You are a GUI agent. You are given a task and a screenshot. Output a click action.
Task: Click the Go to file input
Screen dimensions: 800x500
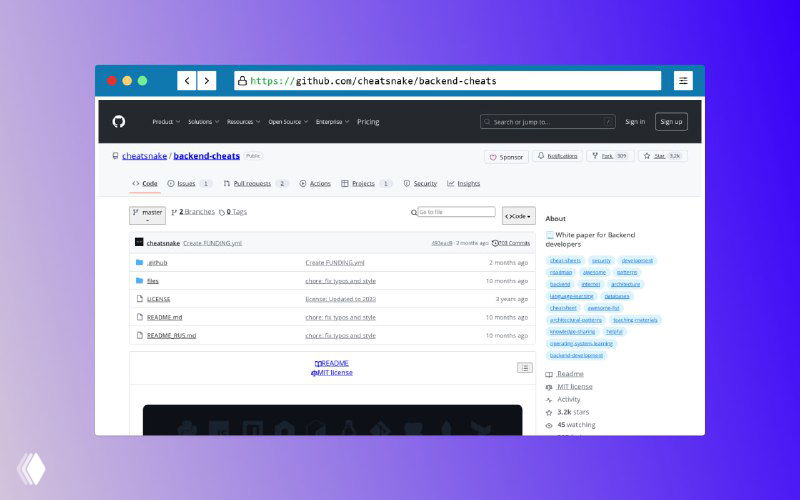(456, 212)
